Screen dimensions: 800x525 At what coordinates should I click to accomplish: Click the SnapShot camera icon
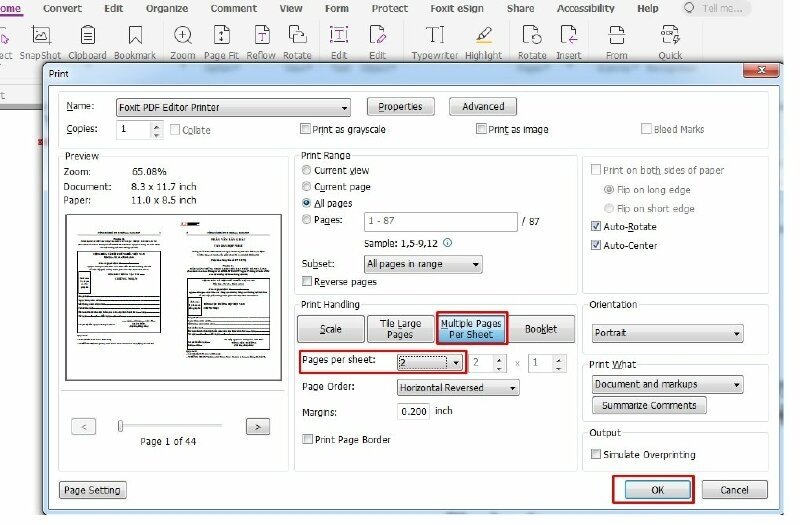(x=41, y=36)
